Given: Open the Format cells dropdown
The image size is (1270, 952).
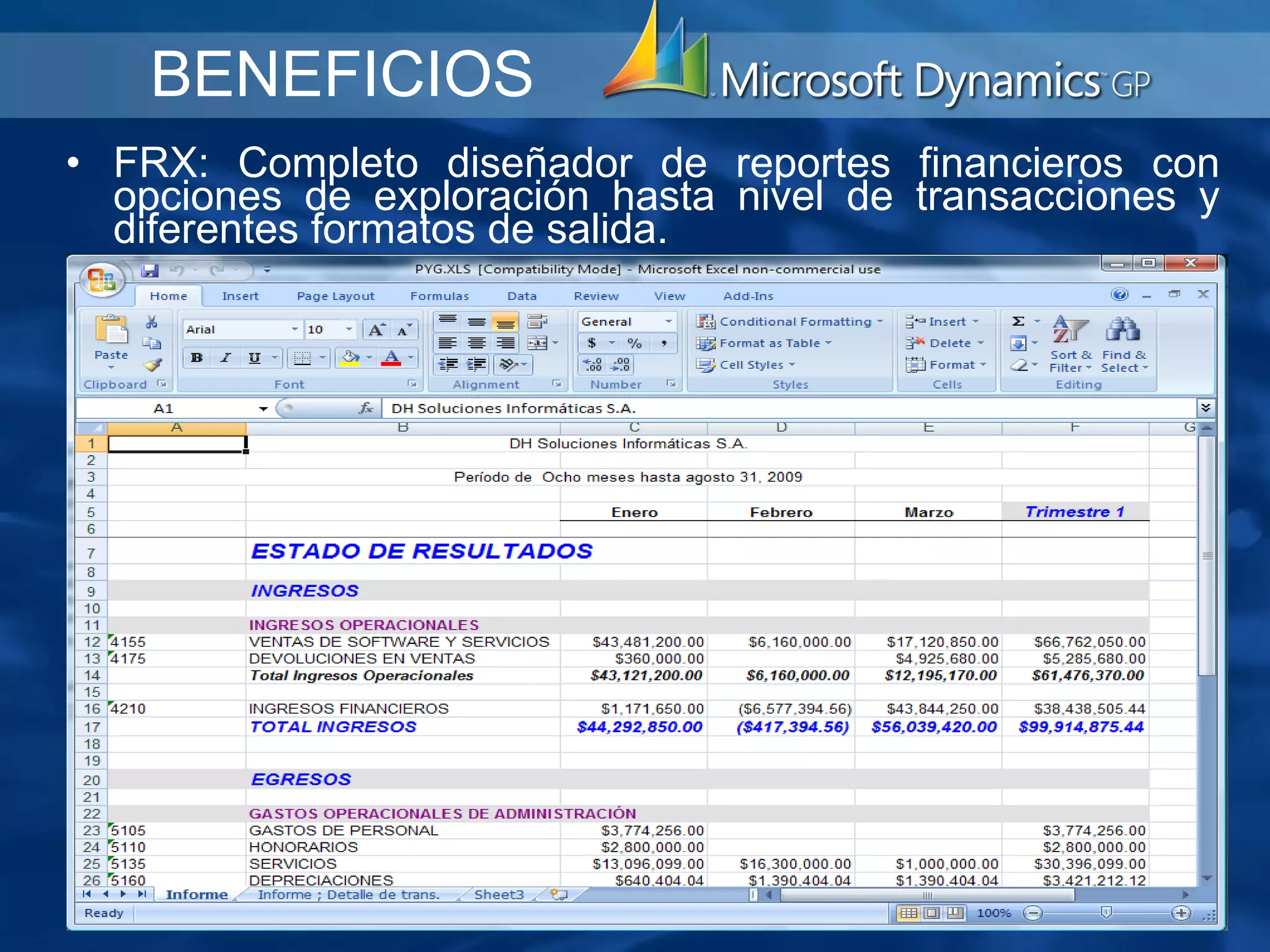Looking at the screenshot, I should pos(946,364).
